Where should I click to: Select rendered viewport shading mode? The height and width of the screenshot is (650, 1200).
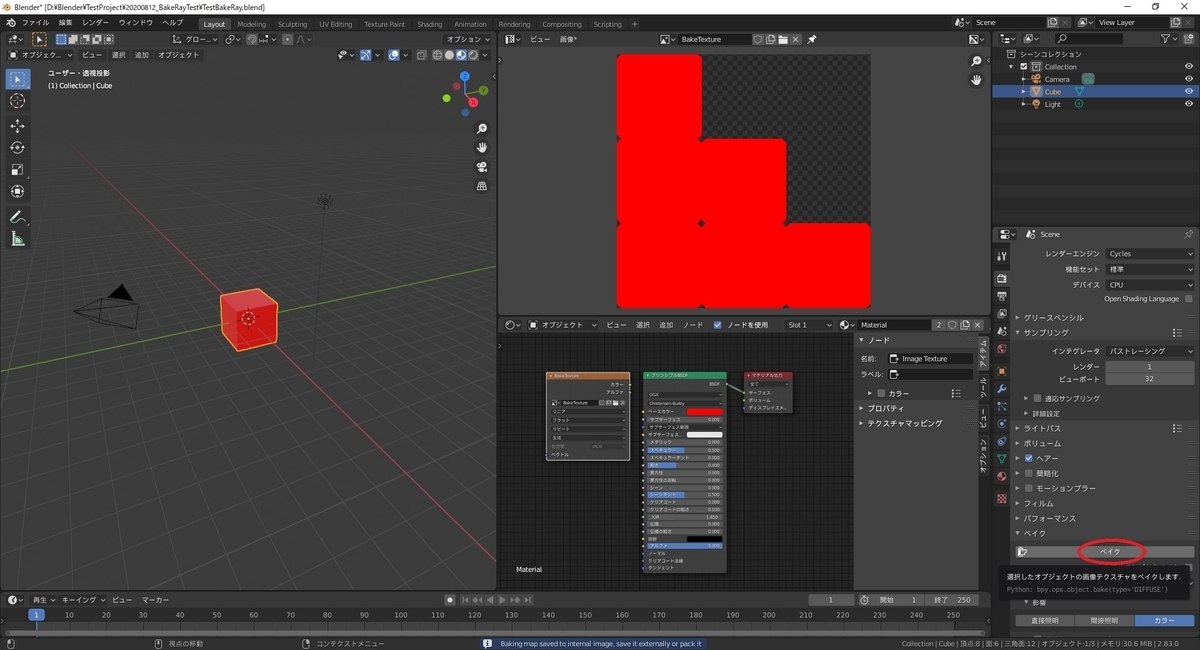click(473, 55)
